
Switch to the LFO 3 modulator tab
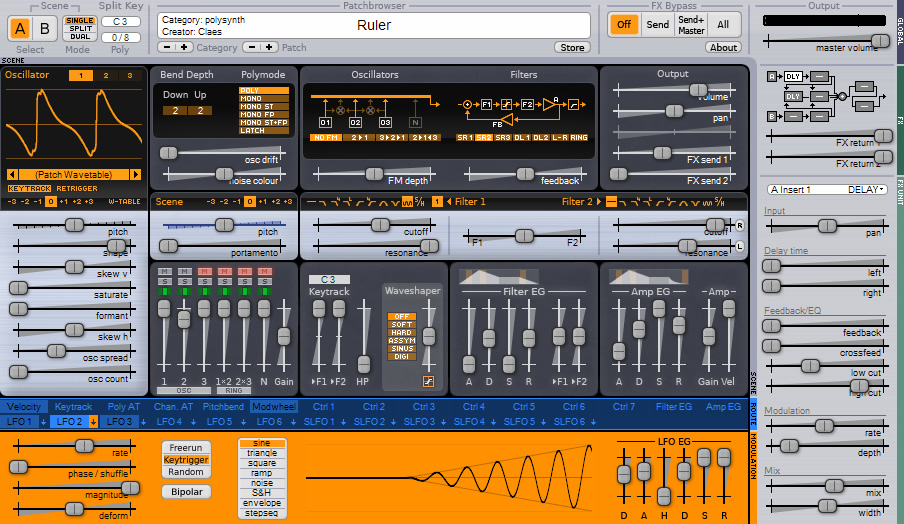(x=119, y=422)
